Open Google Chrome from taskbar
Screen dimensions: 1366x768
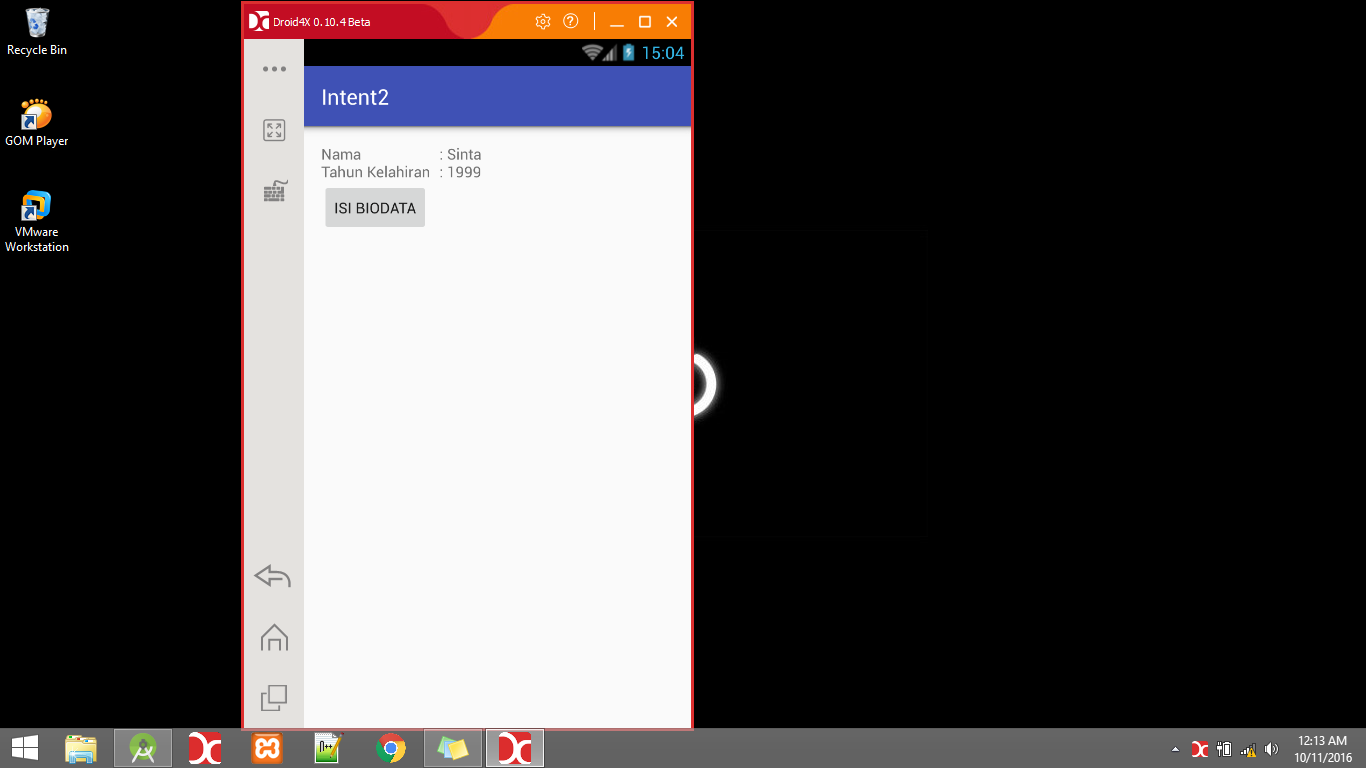click(x=391, y=748)
